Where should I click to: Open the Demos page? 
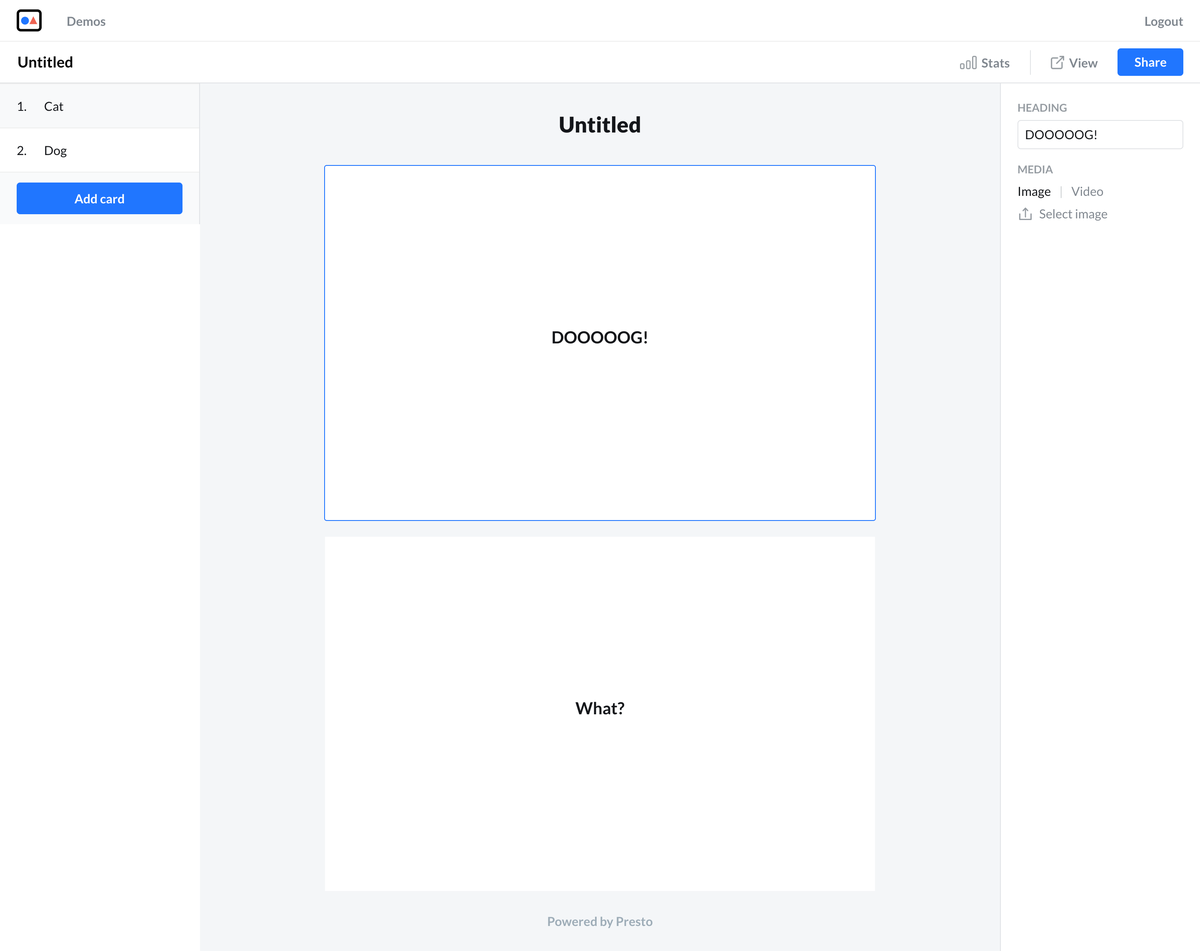coord(86,21)
